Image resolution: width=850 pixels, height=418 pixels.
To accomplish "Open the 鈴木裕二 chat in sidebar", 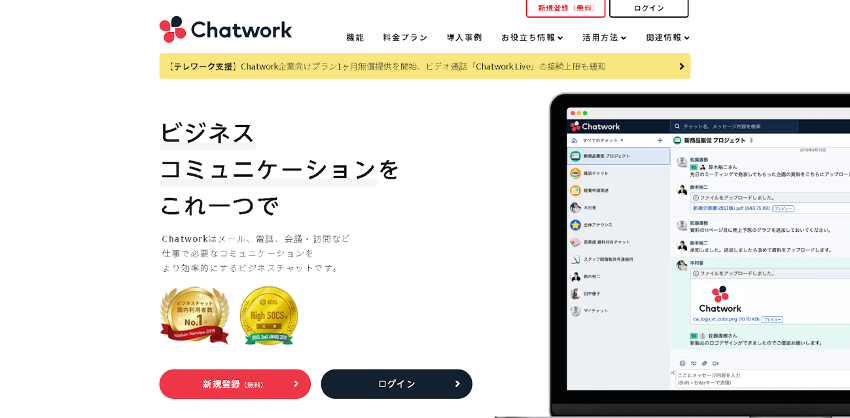I will (x=619, y=276).
